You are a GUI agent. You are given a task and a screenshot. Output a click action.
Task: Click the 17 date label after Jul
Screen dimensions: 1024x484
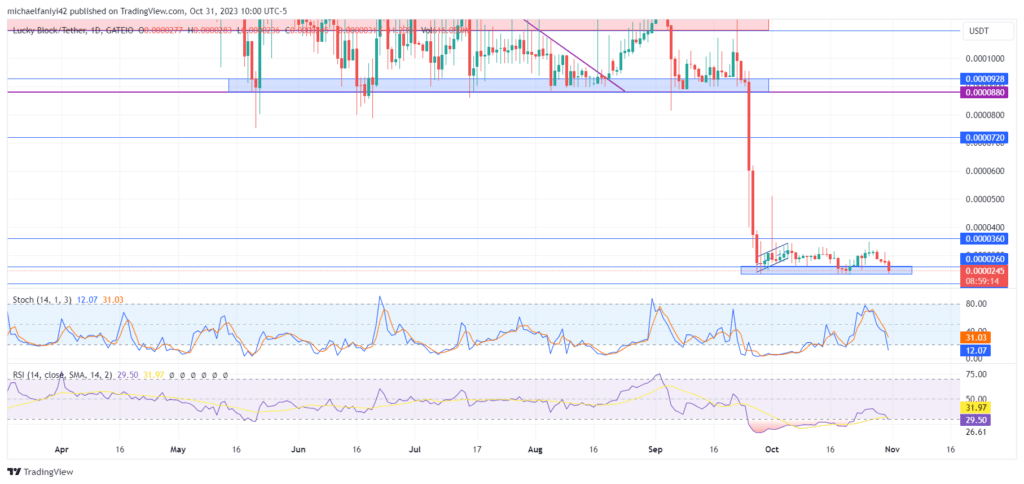point(477,450)
